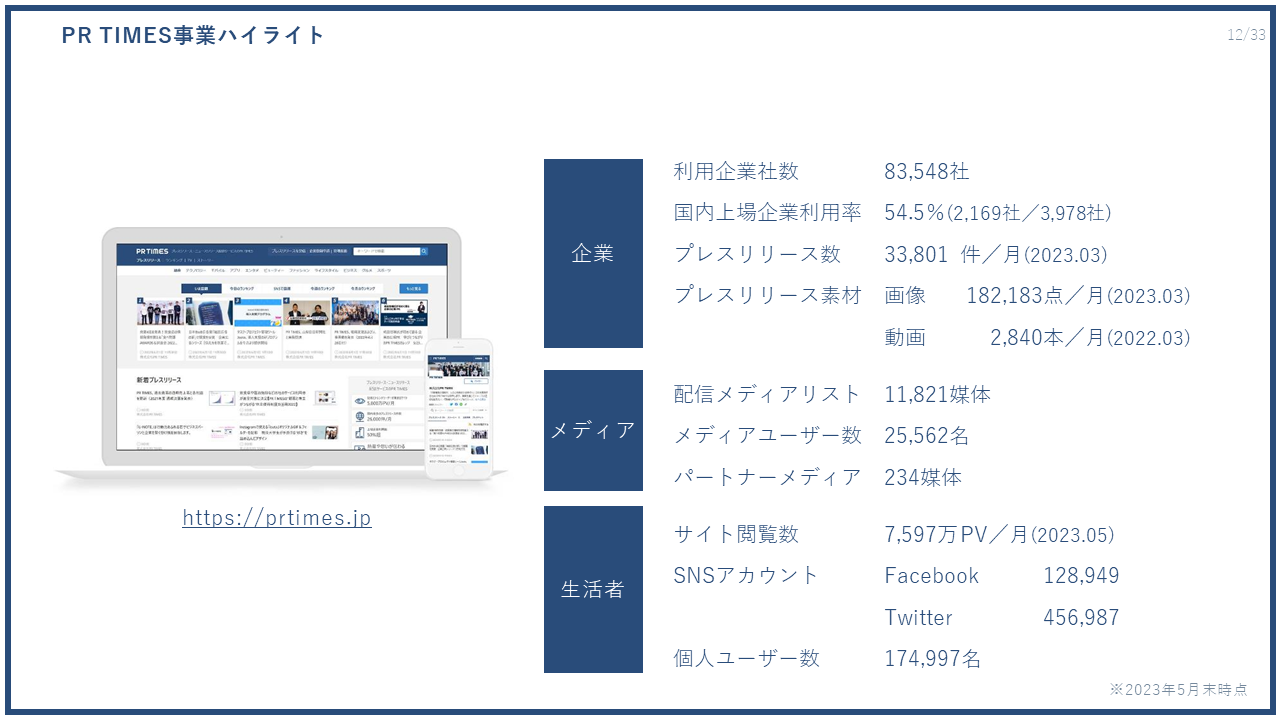Click the "SNSアカウント" label
Screen dimensions: 1280x720
click(747, 576)
